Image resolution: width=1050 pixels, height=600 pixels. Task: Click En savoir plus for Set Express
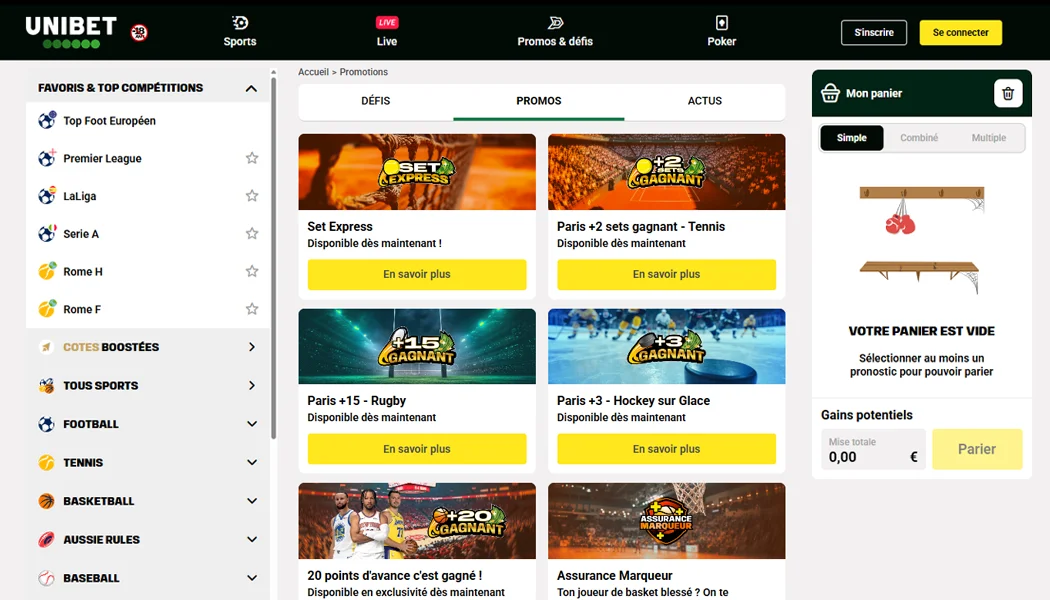(417, 275)
